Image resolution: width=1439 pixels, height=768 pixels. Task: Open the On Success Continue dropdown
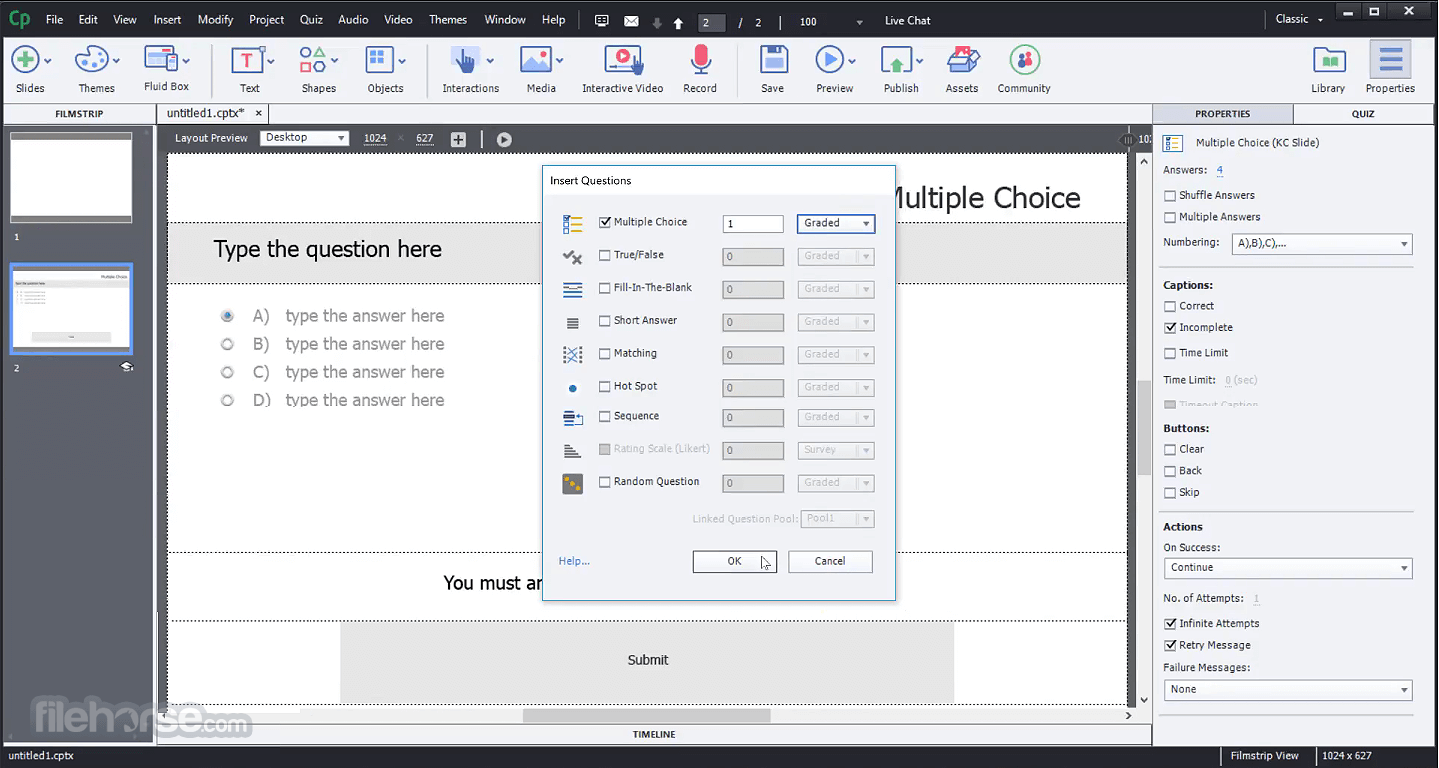1288,567
